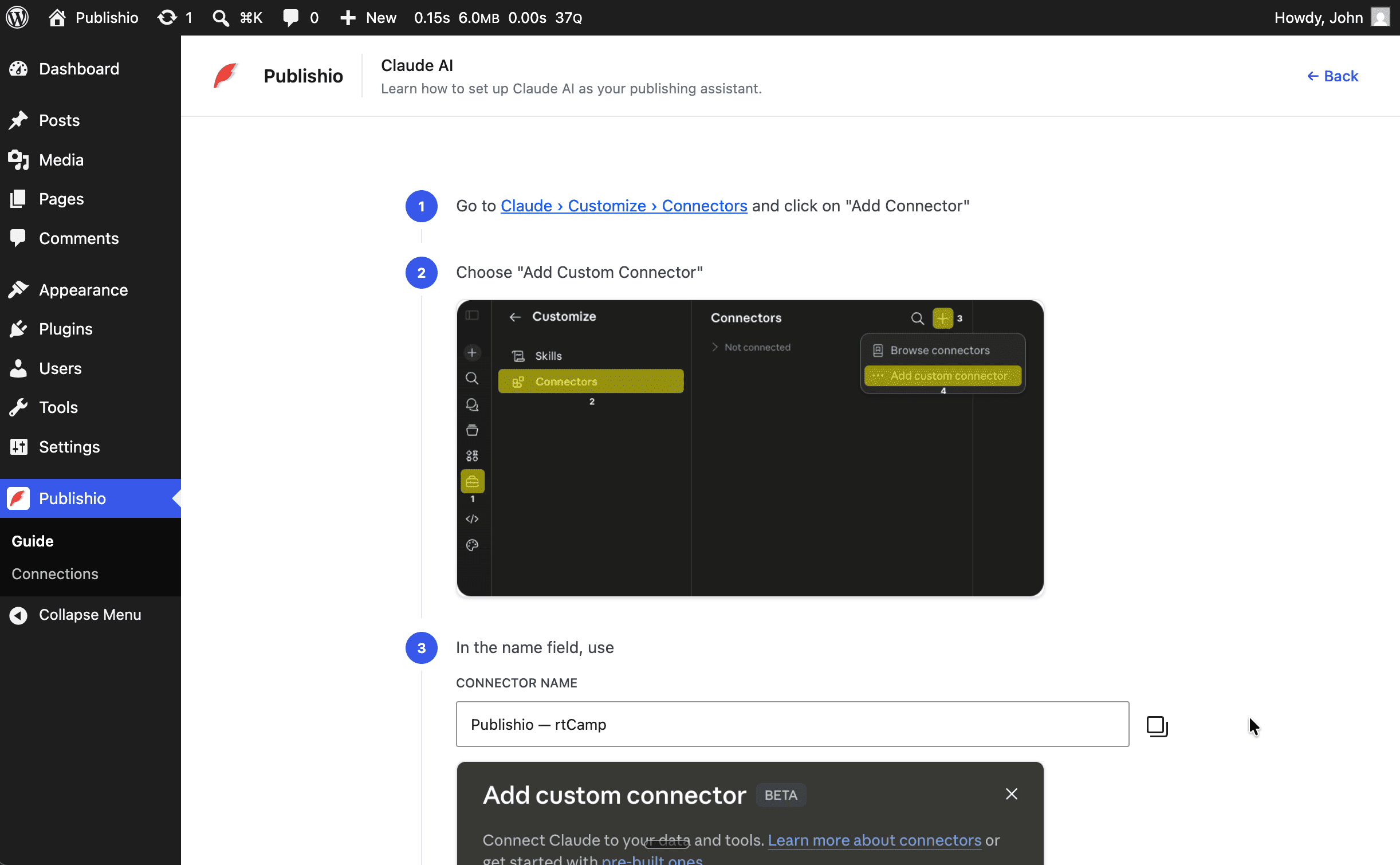Open the updates indicator in admin bar
Image resolution: width=1400 pixels, height=865 pixels.
[x=175, y=18]
